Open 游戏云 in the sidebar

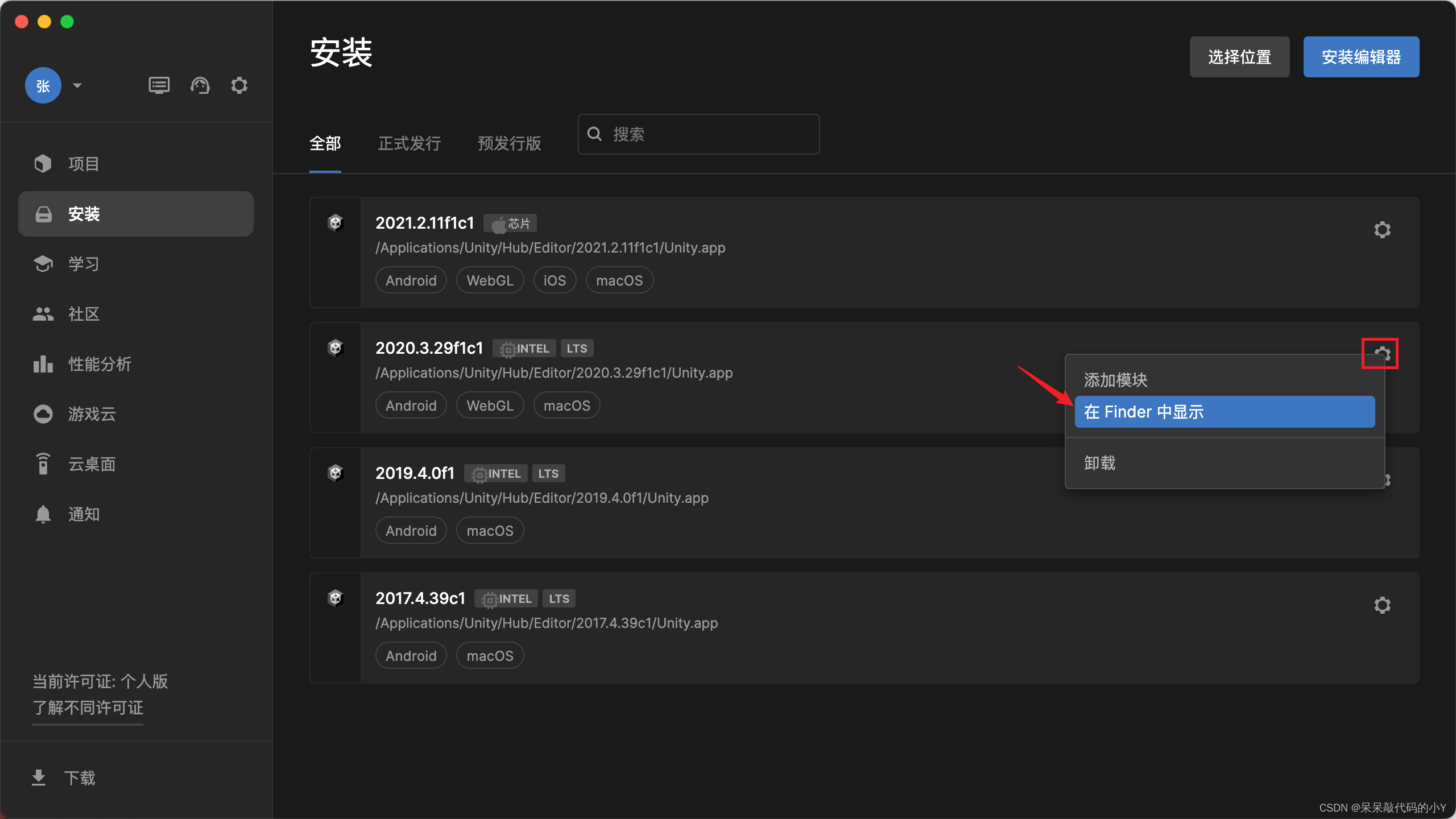(x=136, y=414)
